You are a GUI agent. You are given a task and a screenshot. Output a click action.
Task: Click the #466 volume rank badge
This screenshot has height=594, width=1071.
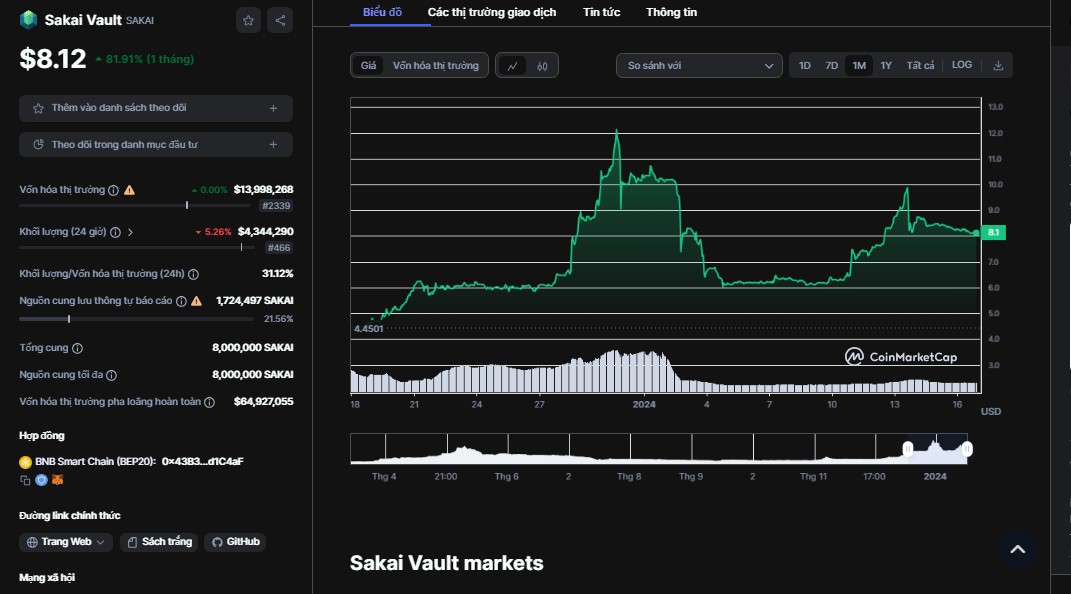(279, 249)
